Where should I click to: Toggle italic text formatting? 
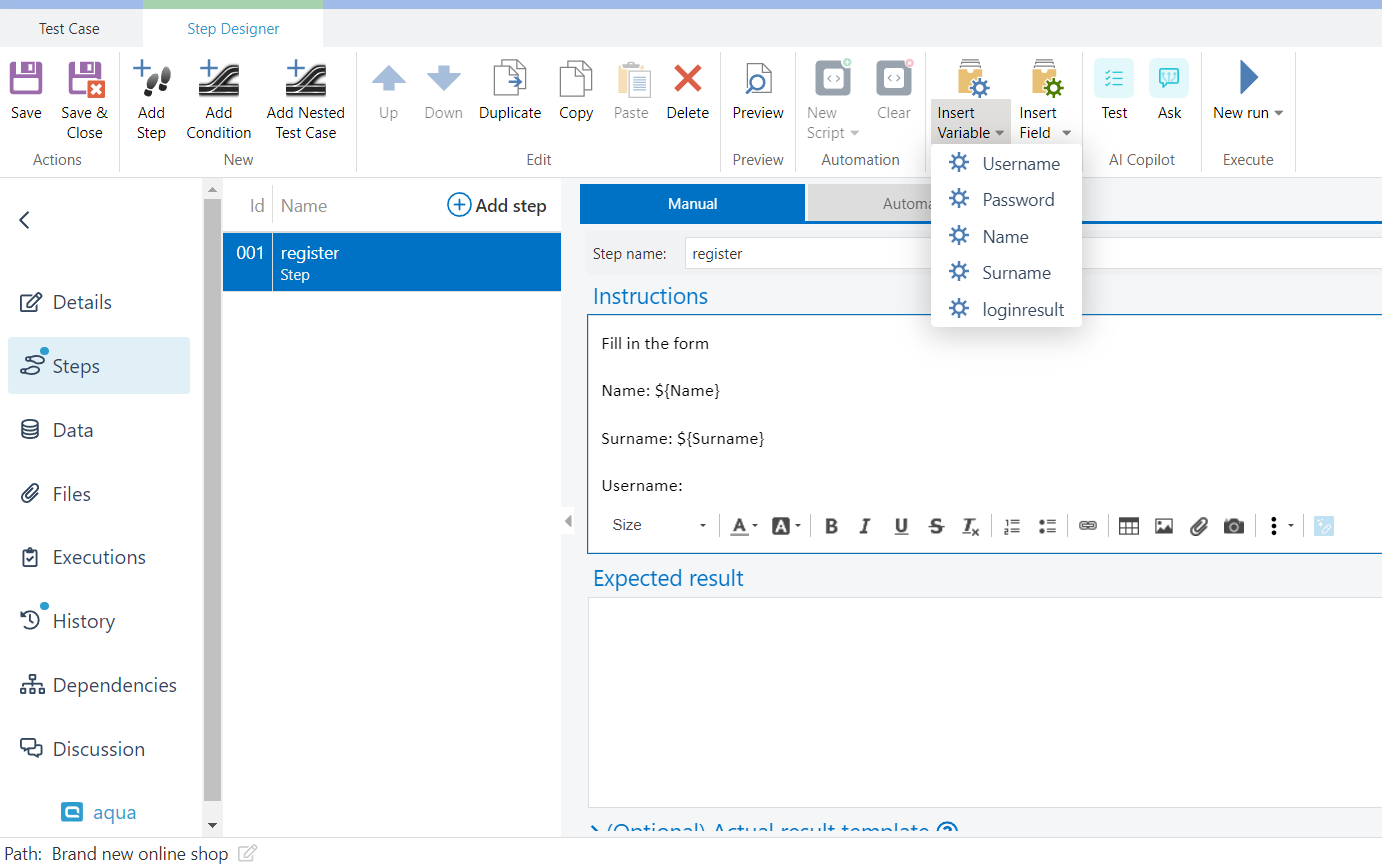point(865,526)
